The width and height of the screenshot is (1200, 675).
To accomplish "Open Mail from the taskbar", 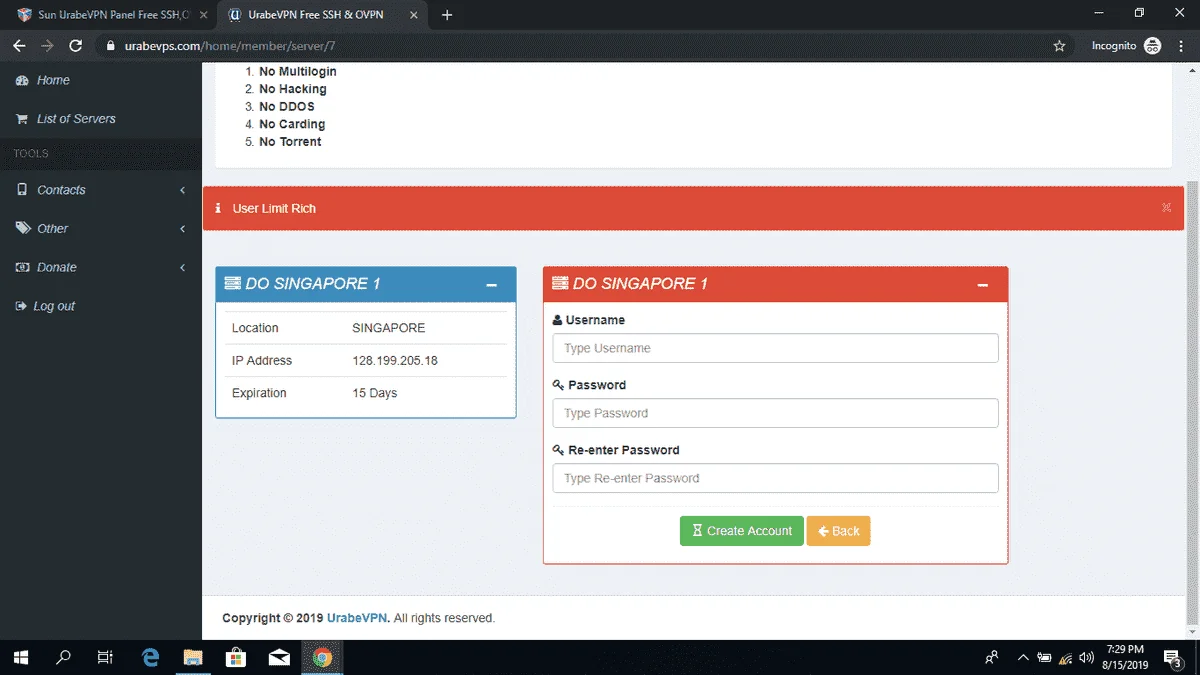I will 279,657.
